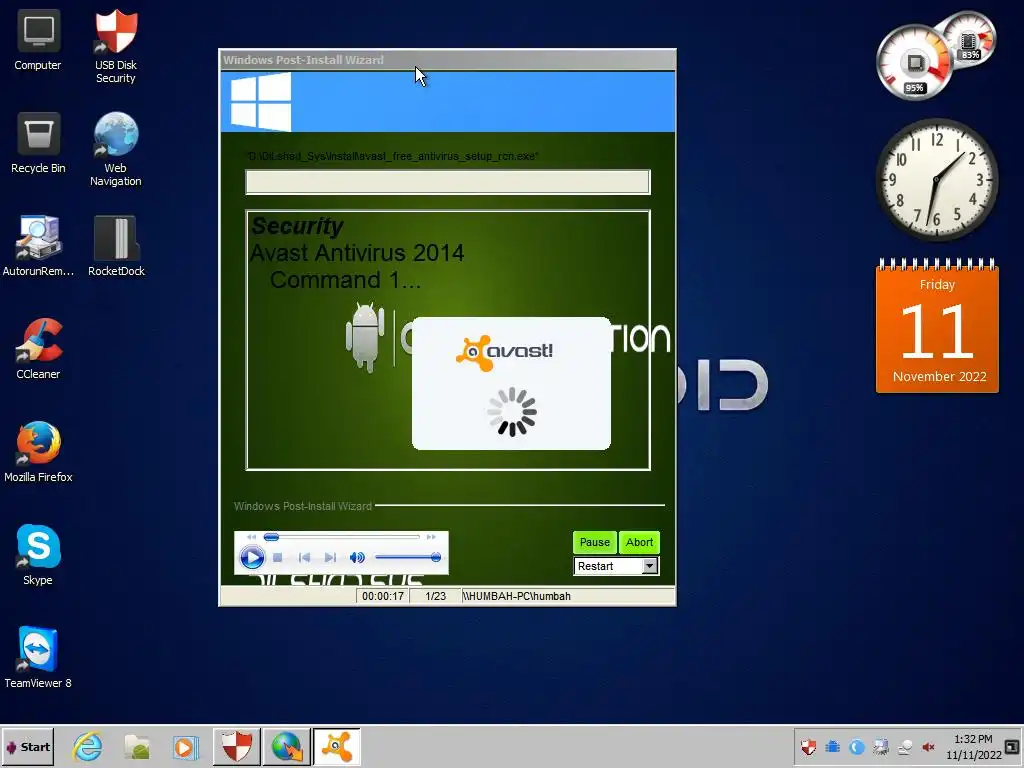Click the CPU meter gadget
This screenshot has height=768, width=1024.
914,63
